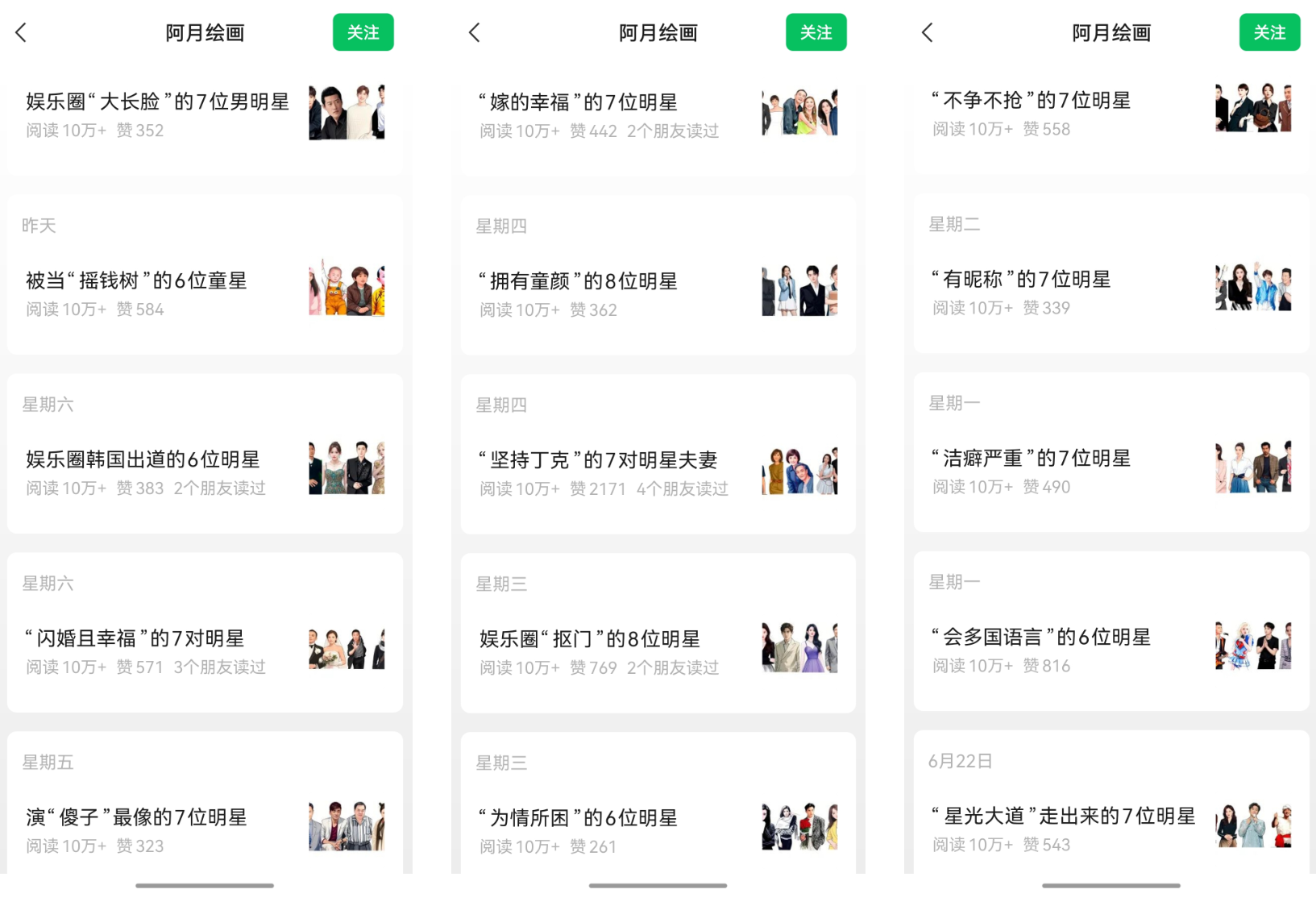Open article 娱乐圈"大长脸"的7位男明星

pos(157,102)
